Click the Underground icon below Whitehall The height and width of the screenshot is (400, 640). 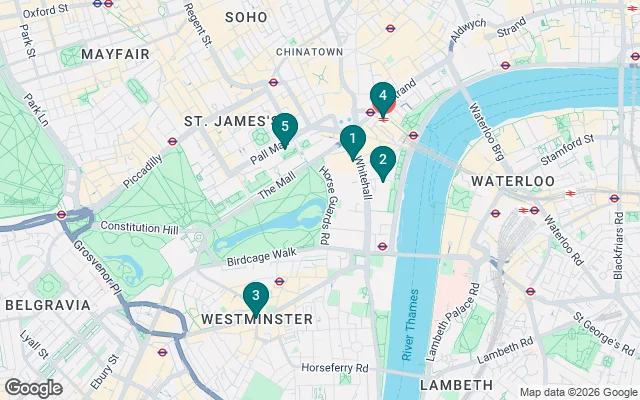(x=382, y=246)
